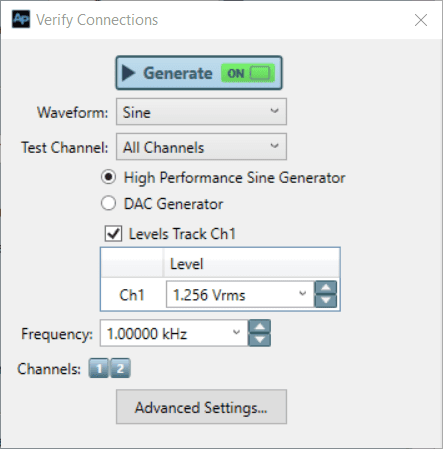
Task: Click the AP application logo icon
Action: 21,19
